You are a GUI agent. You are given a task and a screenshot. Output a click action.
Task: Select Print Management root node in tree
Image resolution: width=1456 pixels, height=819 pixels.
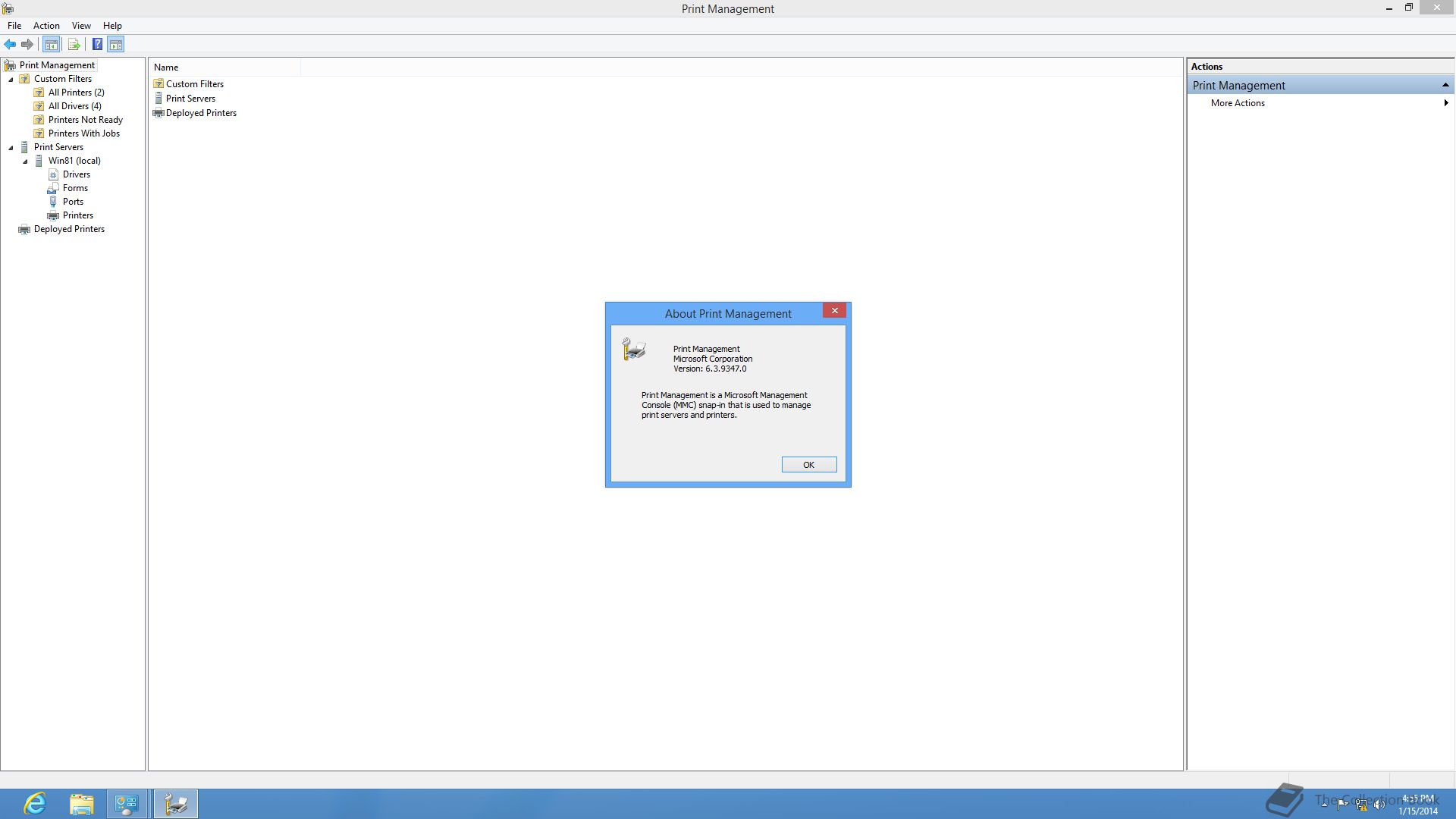click(x=57, y=65)
